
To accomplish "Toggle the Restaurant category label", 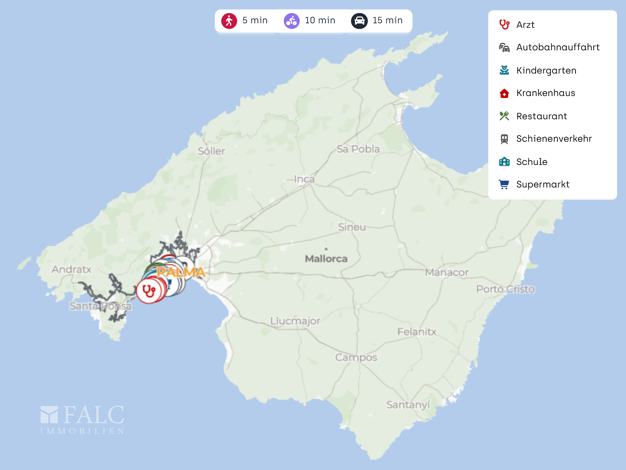I will (x=541, y=116).
